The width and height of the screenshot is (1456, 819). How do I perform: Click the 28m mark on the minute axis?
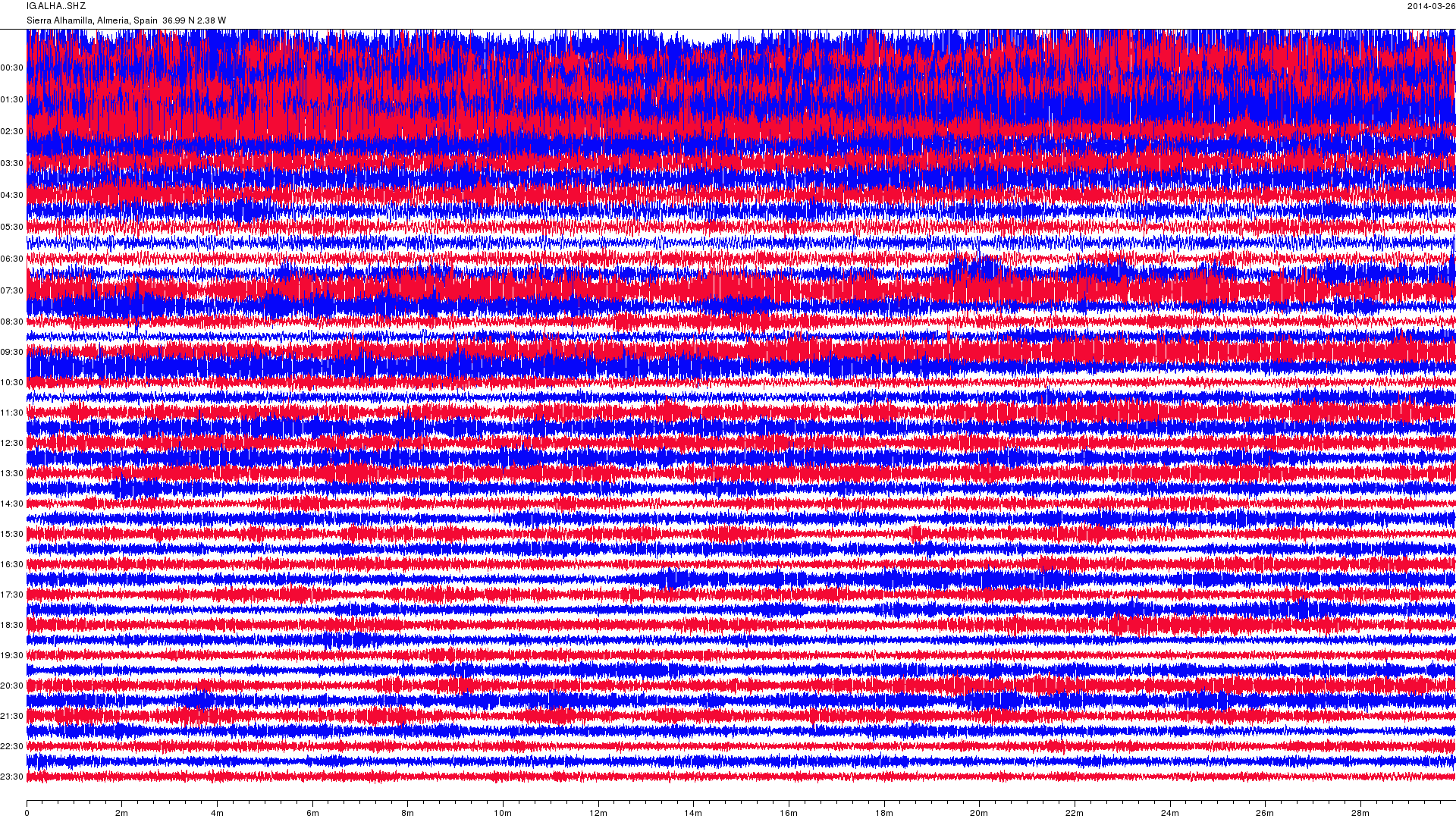pos(1360,813)
